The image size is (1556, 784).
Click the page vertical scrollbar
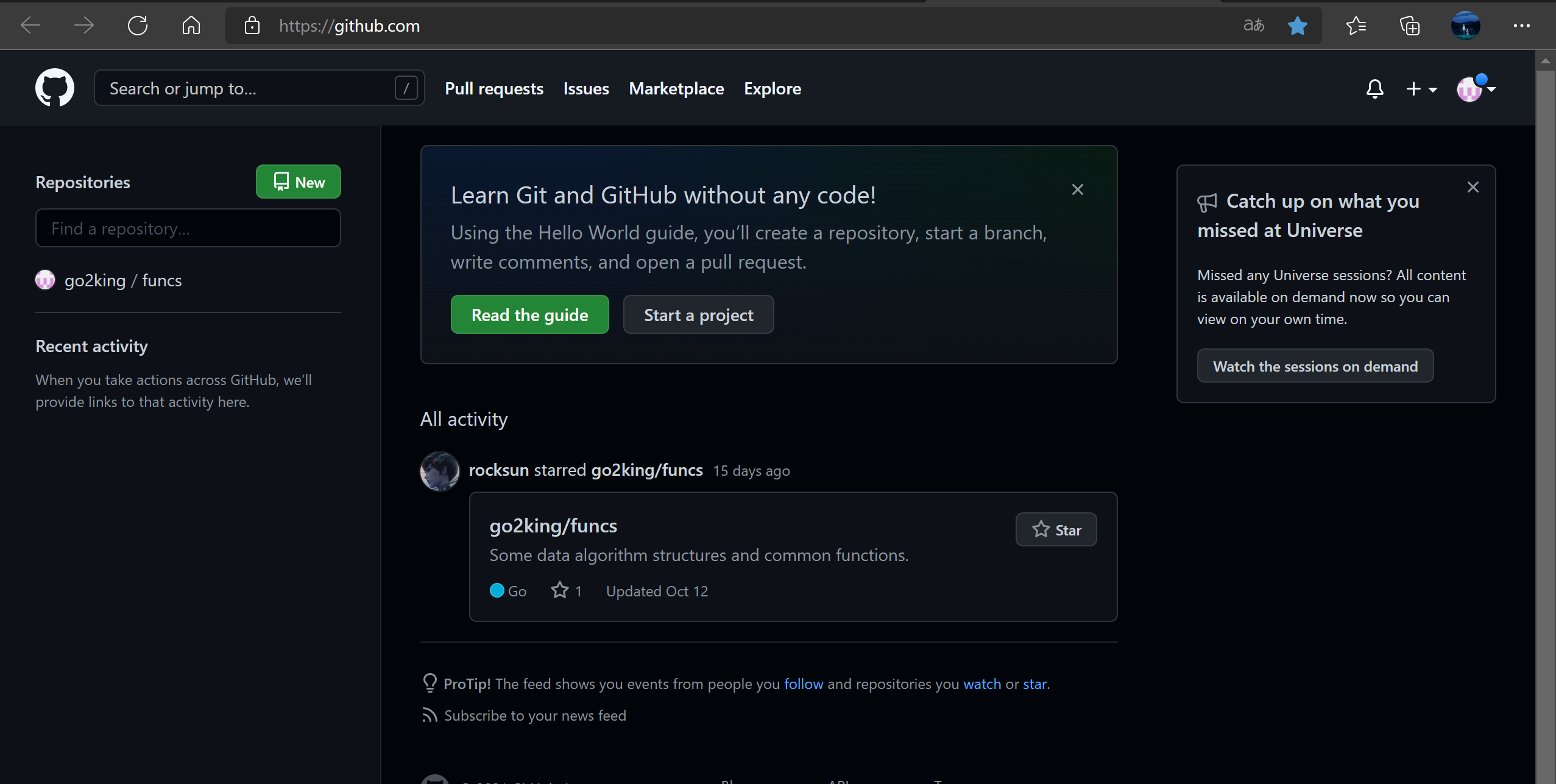(1546, 426)
